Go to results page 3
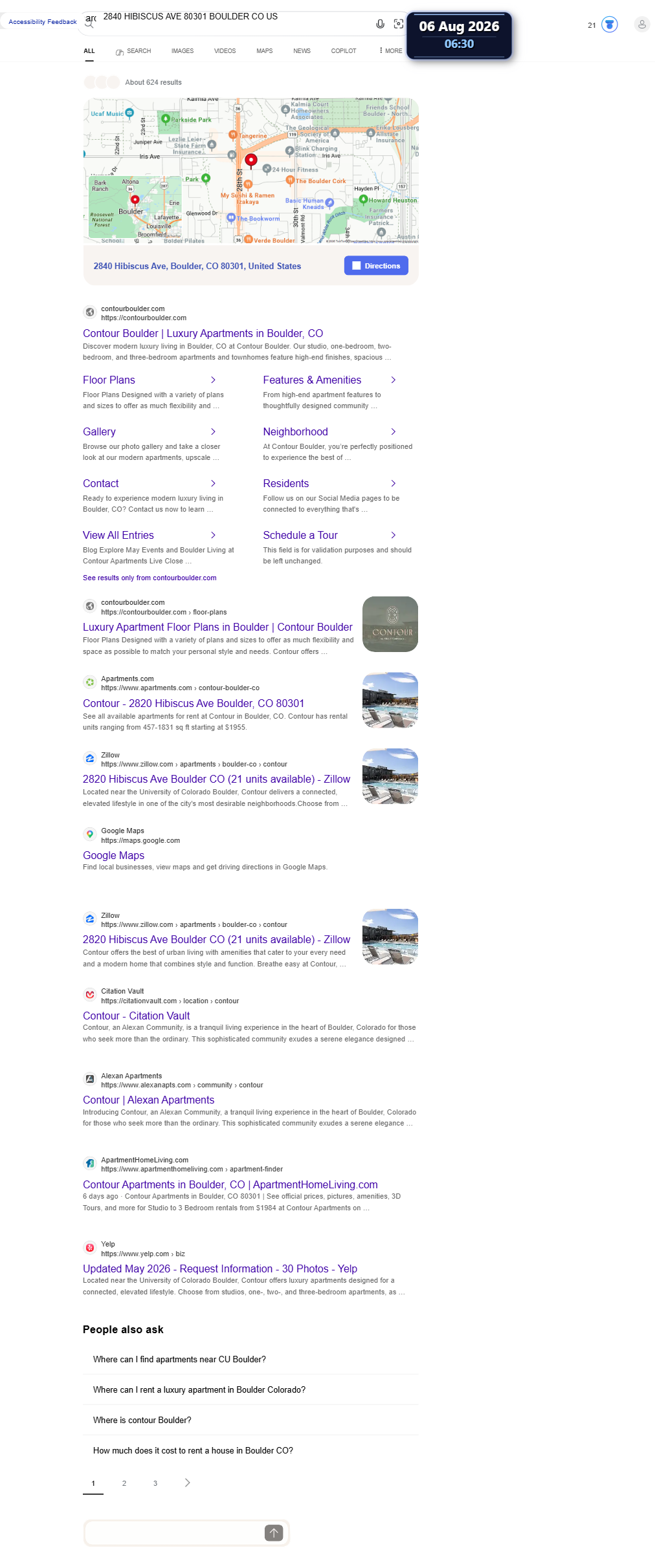Image resolution: width=655 pixels, height=1568 pixels. (155, 1483)
